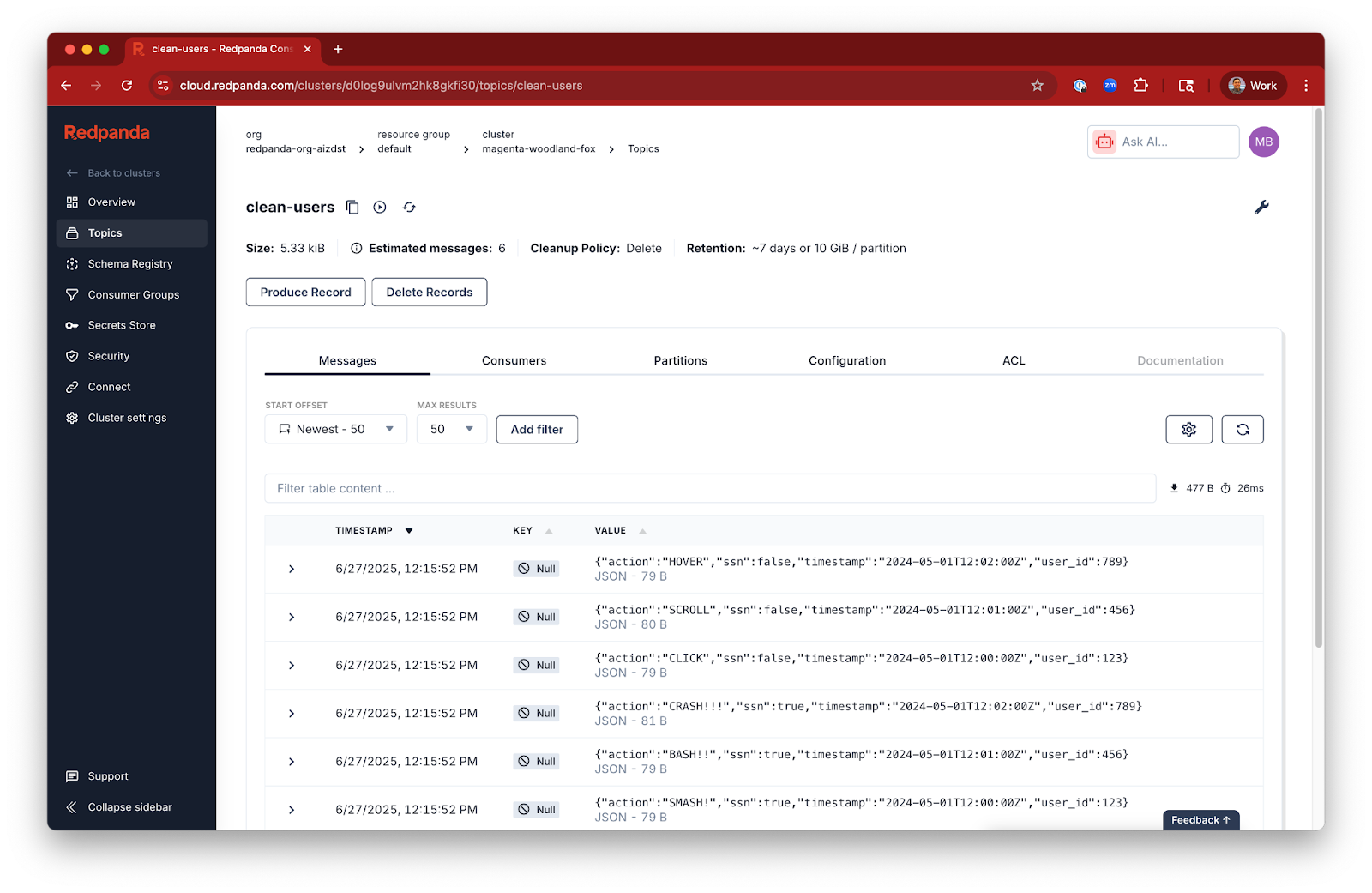
Task: Open the Max Results dropdown
Action: [x=452, y=429]
